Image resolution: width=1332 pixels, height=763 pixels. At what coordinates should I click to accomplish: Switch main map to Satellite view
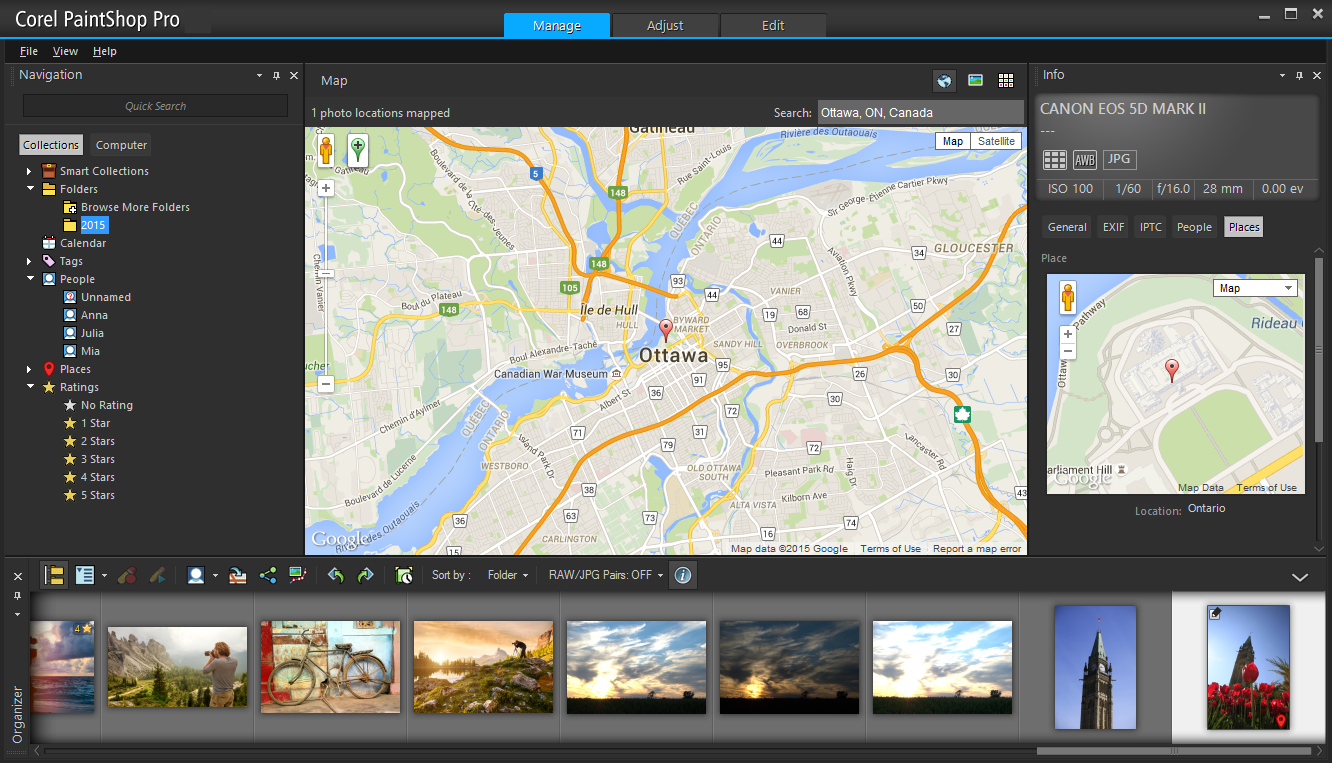point(996,141)
